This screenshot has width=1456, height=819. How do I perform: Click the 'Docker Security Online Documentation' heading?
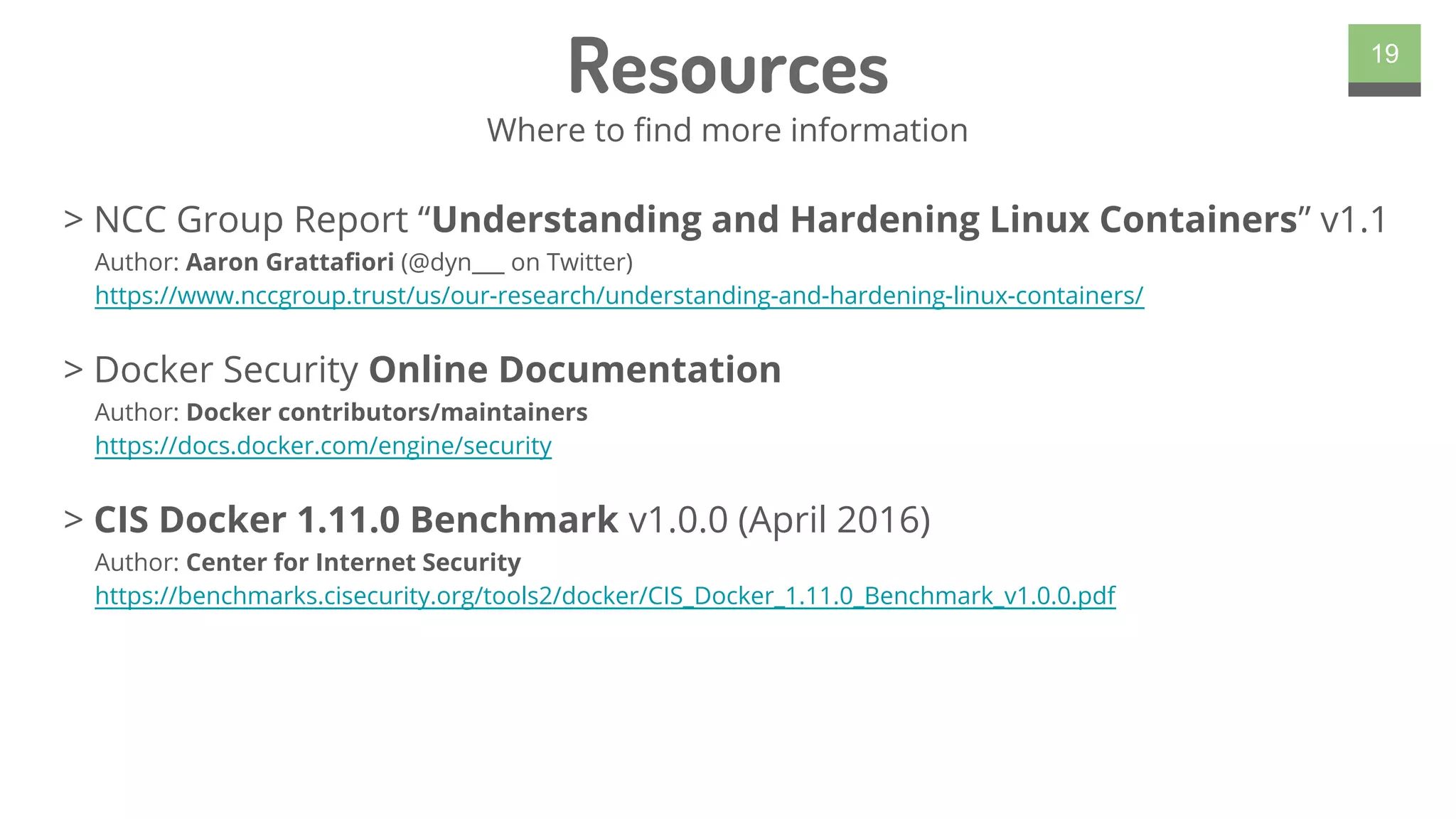pos(438,370)
